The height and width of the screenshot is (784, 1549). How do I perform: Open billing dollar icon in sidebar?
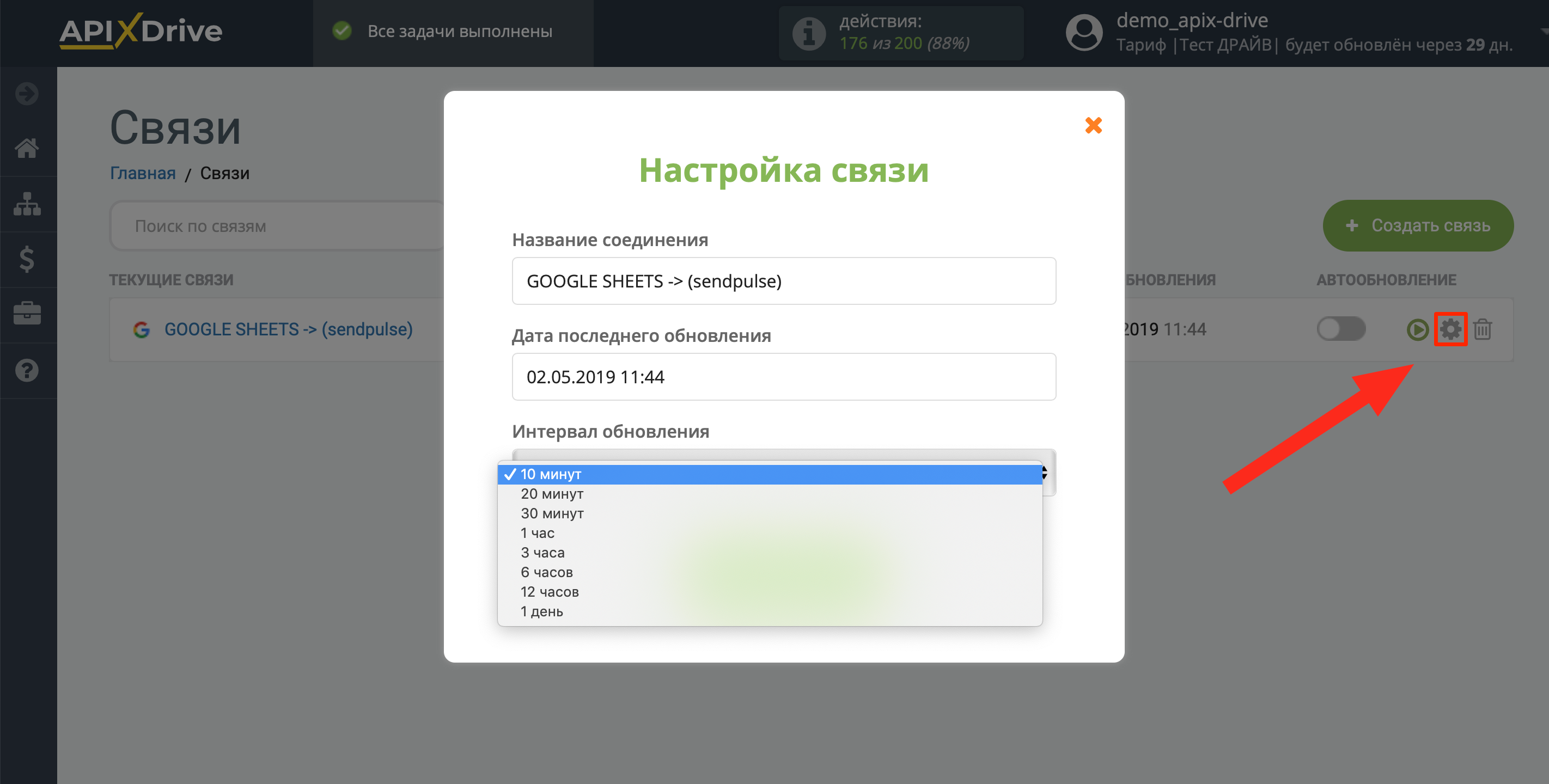coord(27,259)
